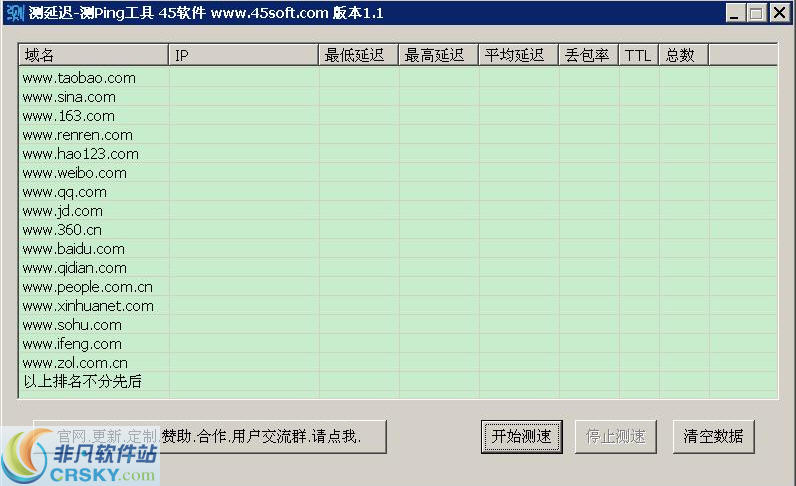The width and height of the screenshot is (796, 486).
Task: Open the 赞助.合作.用户交流群 link button
Action: 210,436
